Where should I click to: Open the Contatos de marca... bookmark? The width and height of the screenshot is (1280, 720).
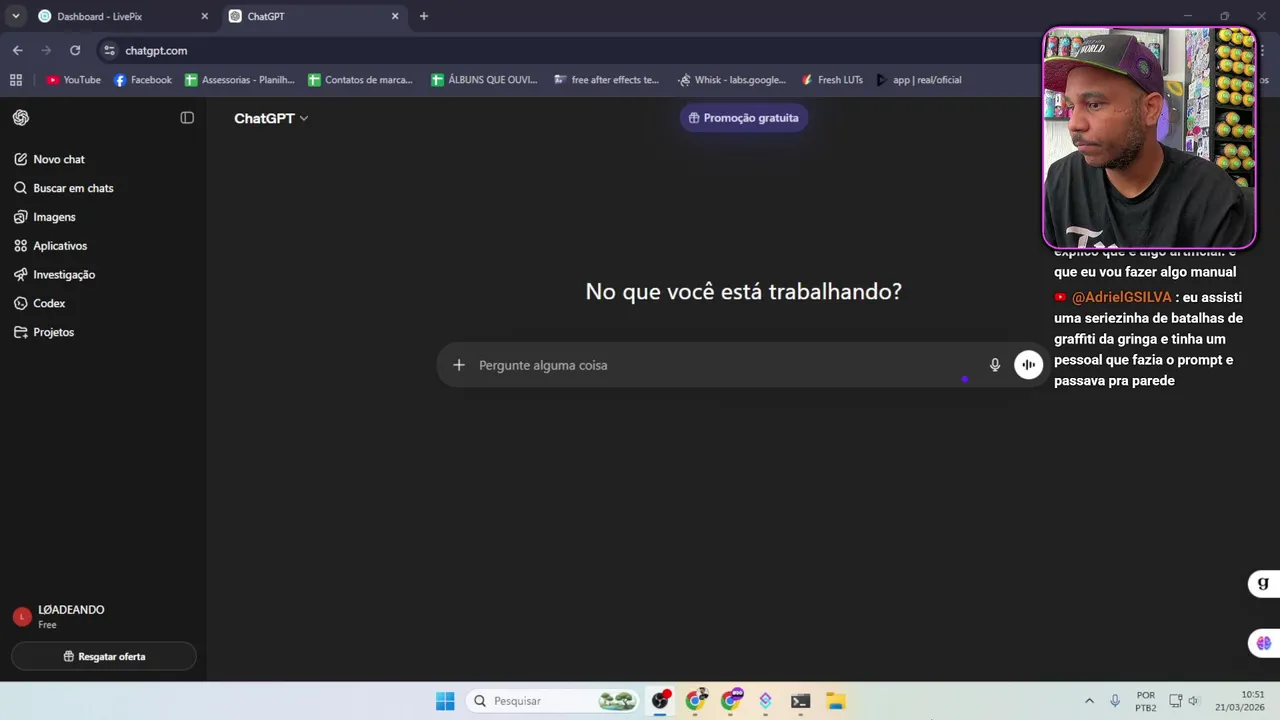361,80
